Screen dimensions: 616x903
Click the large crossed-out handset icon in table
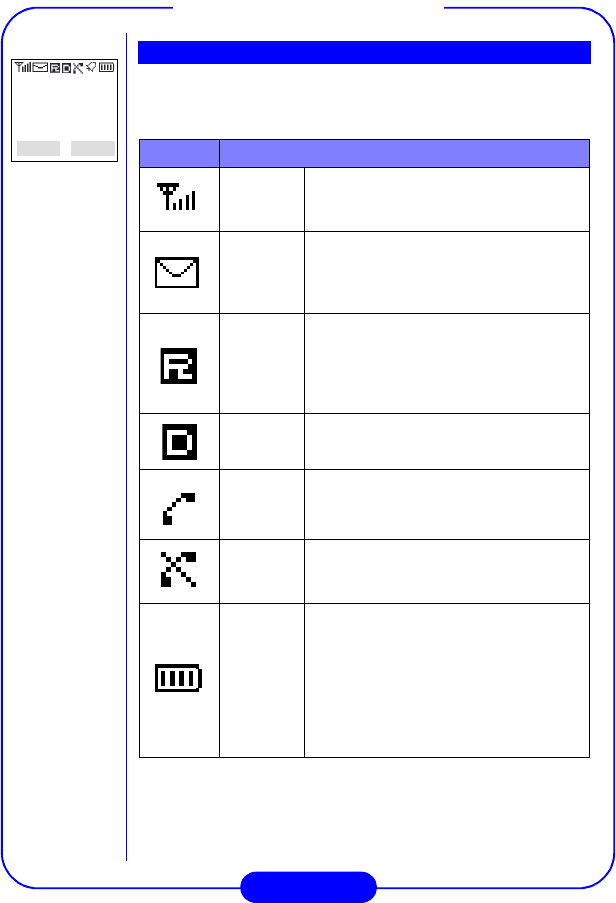tap(178, 570)
